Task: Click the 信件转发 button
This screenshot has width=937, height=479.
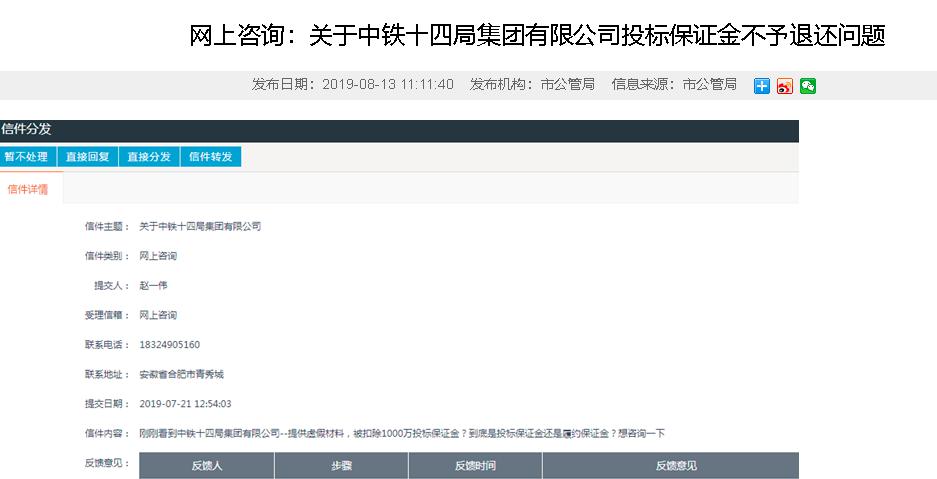Action: pyautogui.click(x=211, y=156)
